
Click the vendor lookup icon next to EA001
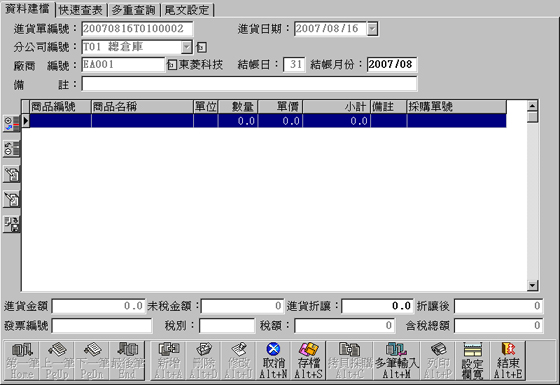click(x=171, y=65)
